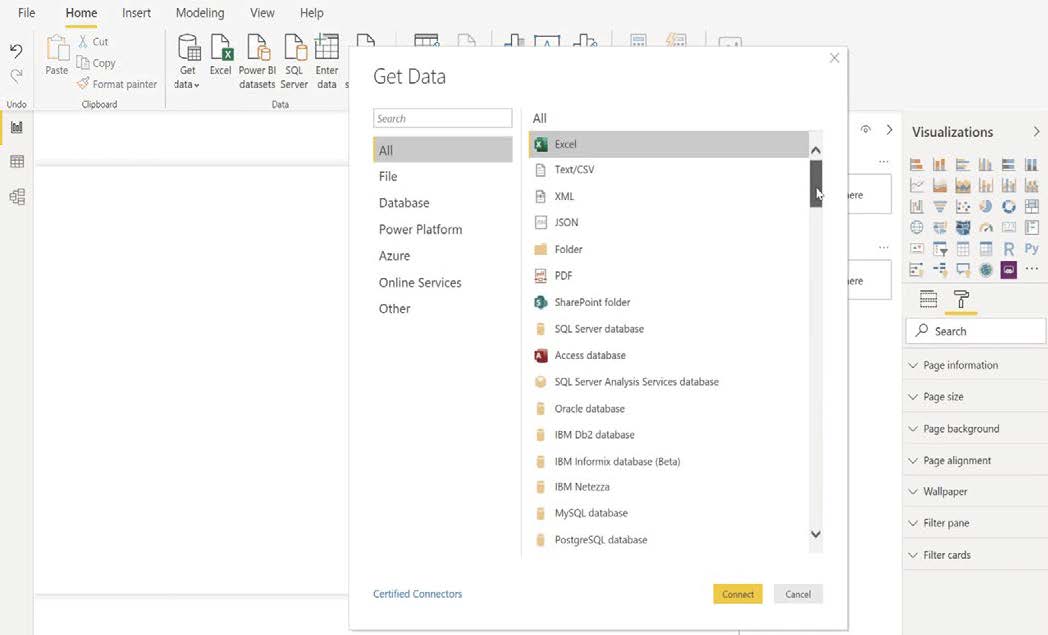
Task: Click the connector list scroll-up arrow
Action: 815,150
